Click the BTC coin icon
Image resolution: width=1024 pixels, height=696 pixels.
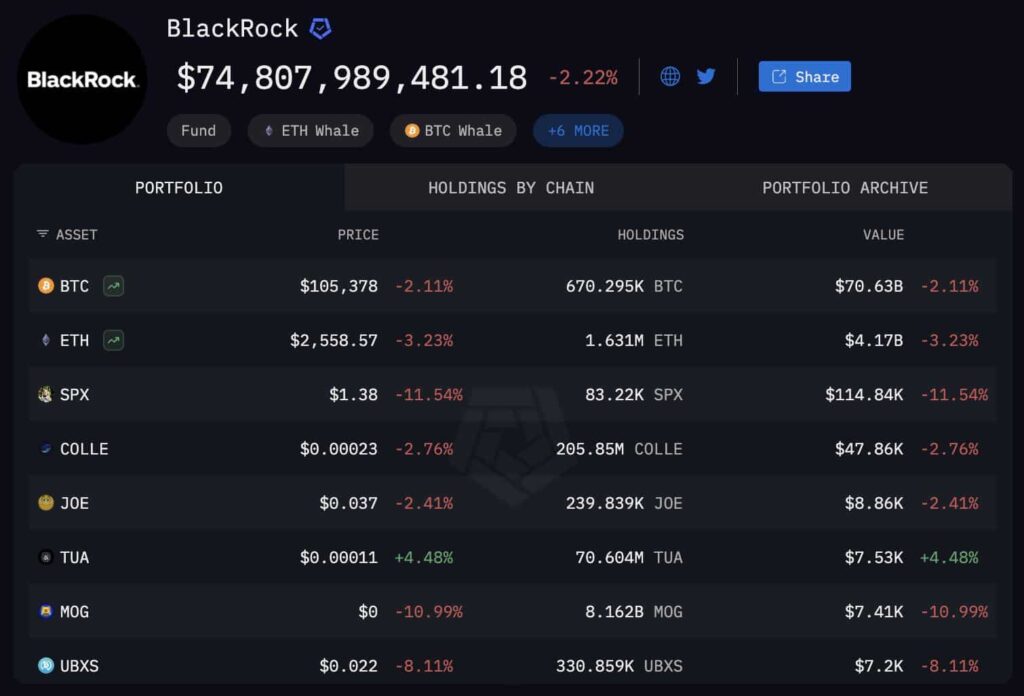[x=46, y=286]
